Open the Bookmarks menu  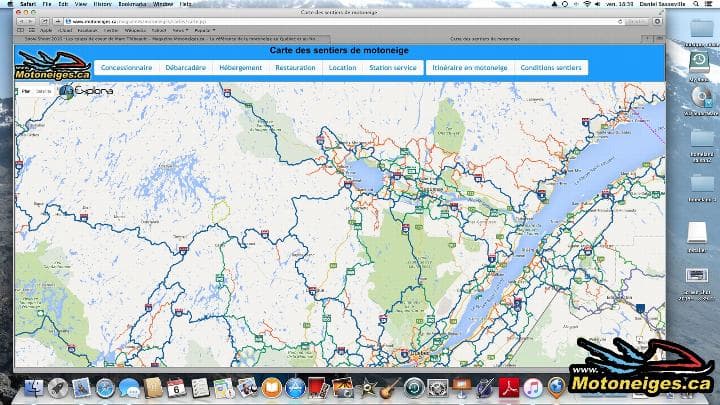[x=132, y=4]
